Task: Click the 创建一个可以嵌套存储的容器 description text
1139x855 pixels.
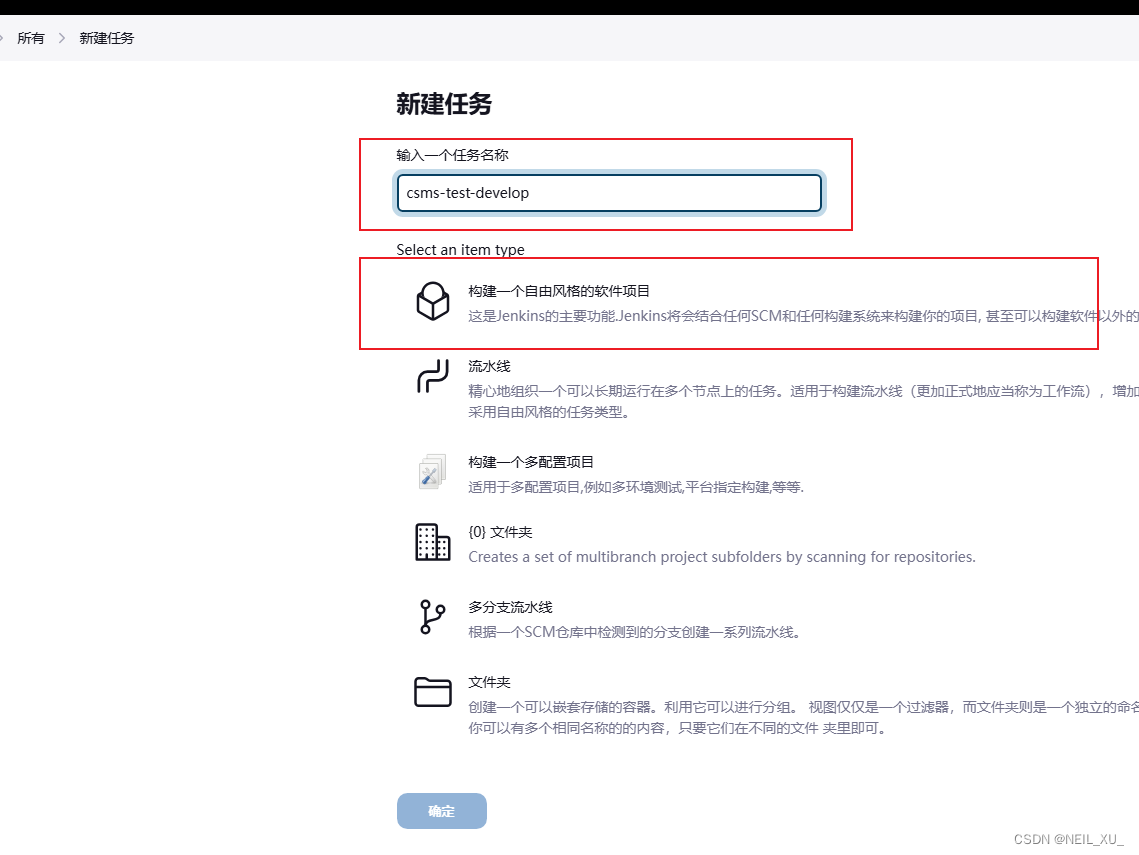Action: [x=803, y=717]
